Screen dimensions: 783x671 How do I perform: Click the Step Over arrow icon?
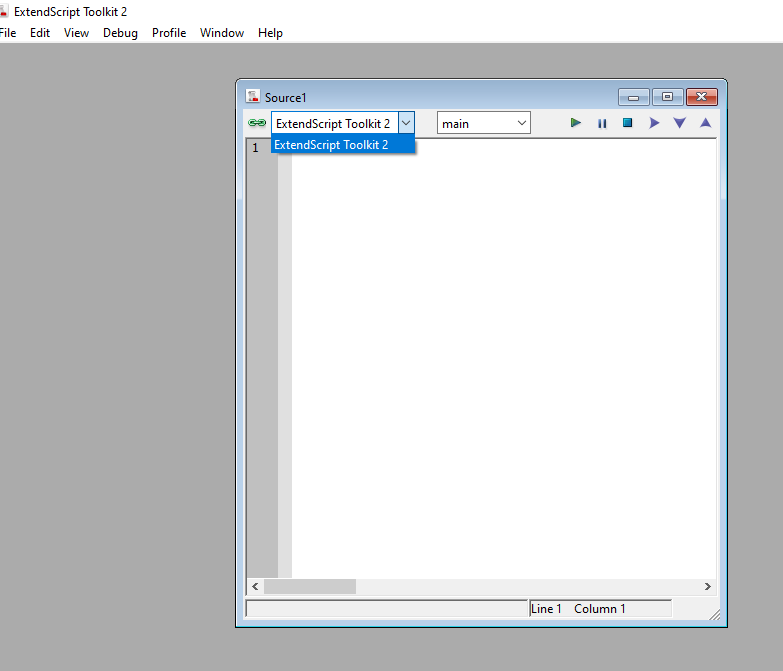654,123
